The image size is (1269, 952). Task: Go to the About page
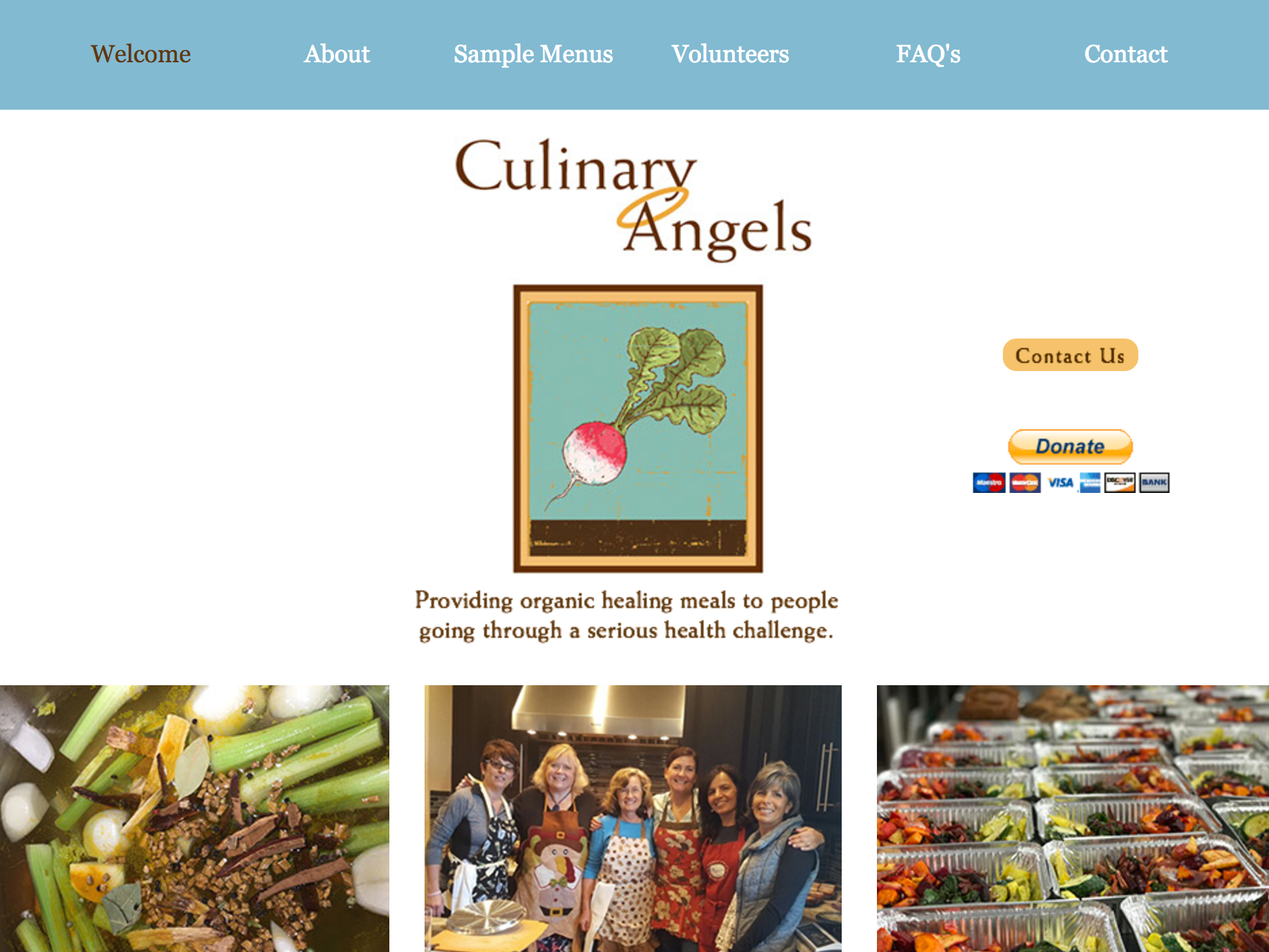tap(337, 54)
